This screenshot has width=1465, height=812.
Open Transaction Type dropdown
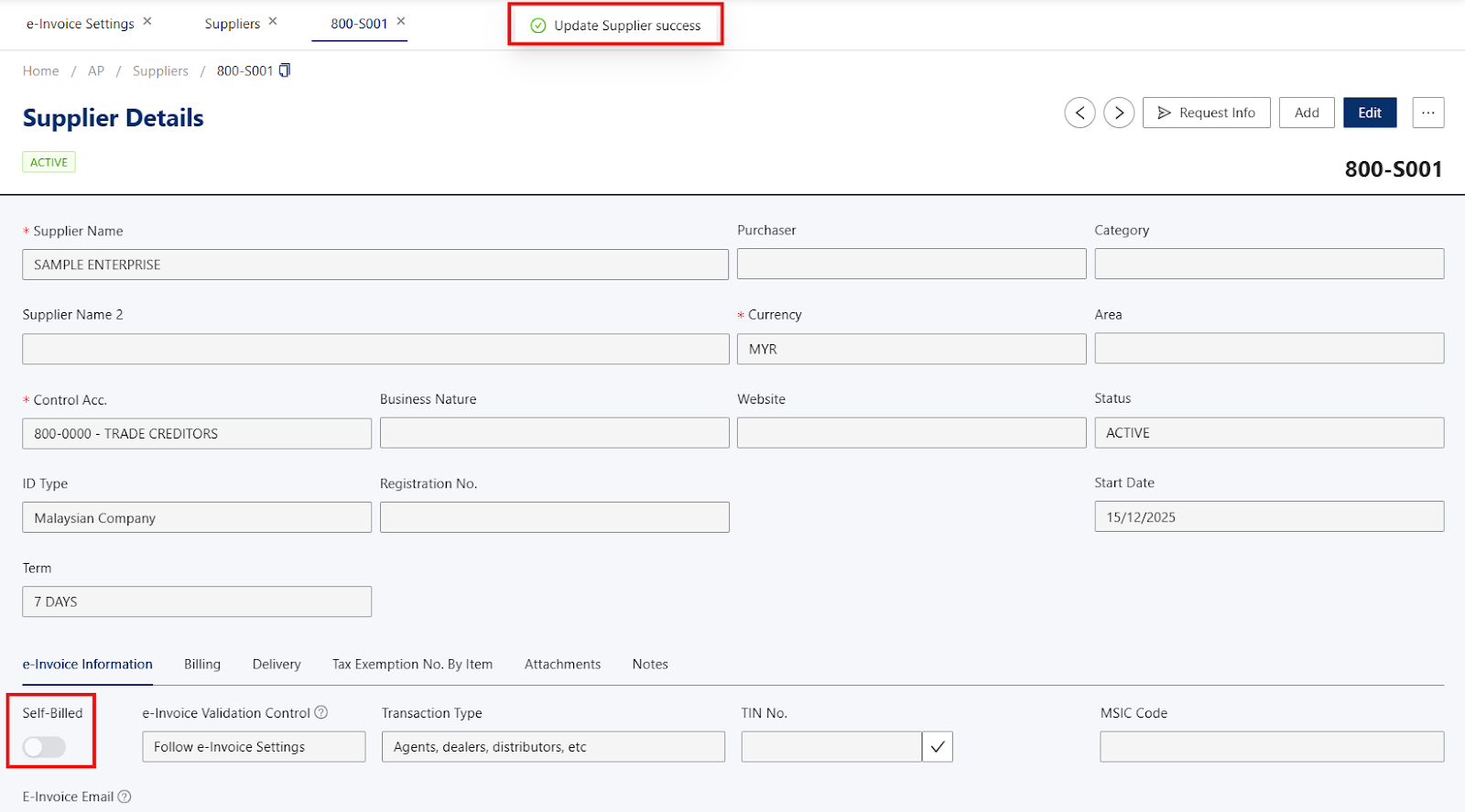553,747
